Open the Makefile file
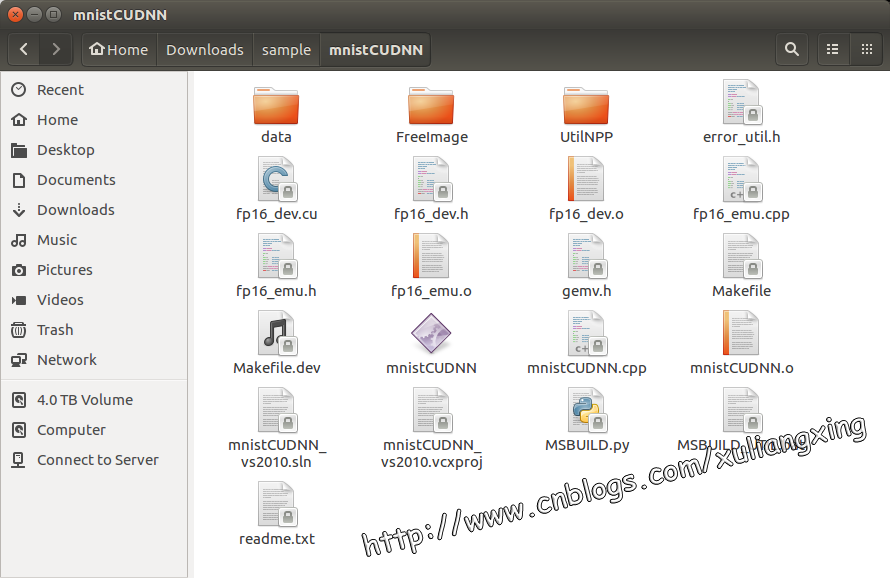The height and width of the screenshot is (578, 890). 741,265
